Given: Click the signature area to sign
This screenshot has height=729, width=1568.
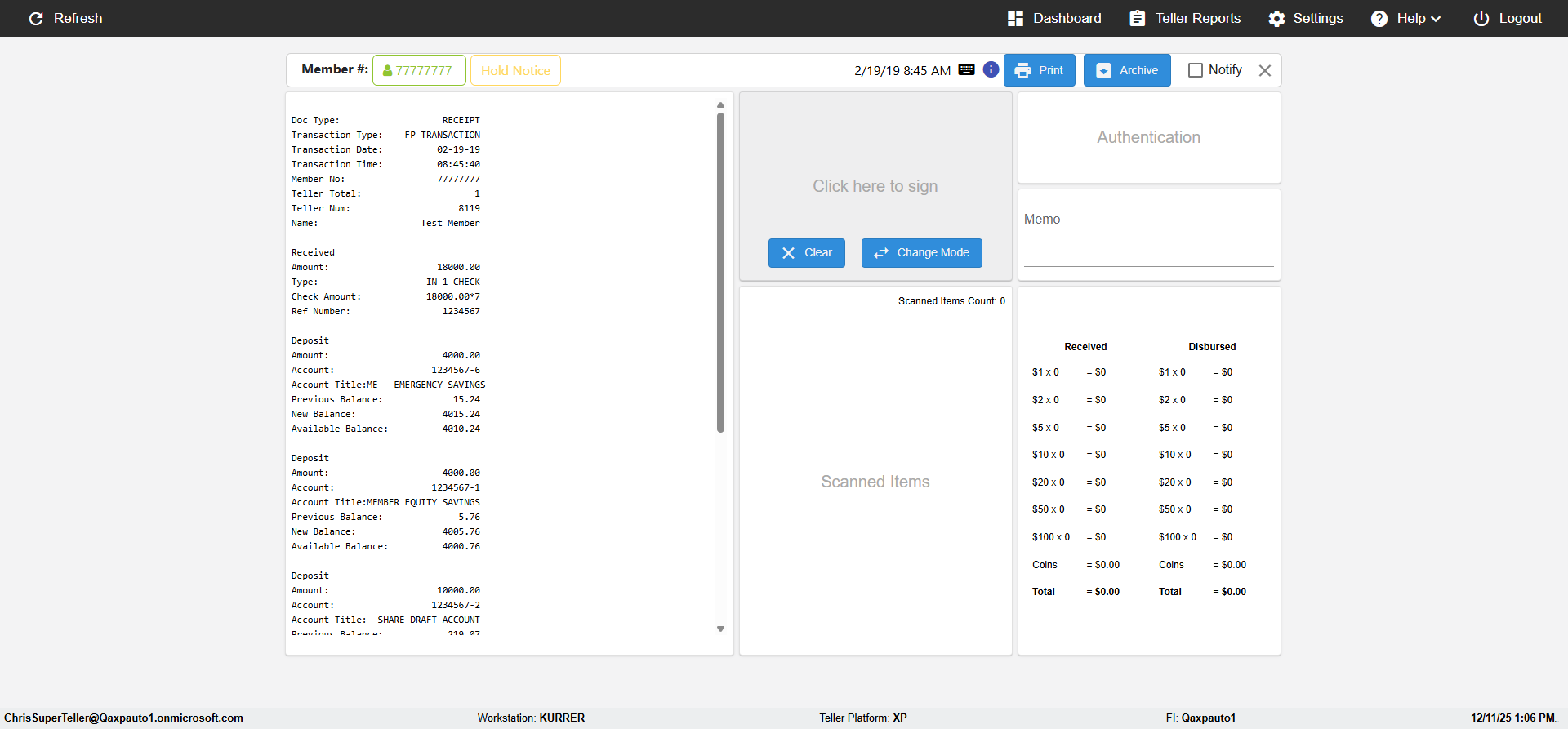Looking at the screenshot, I should coord(875,186).
